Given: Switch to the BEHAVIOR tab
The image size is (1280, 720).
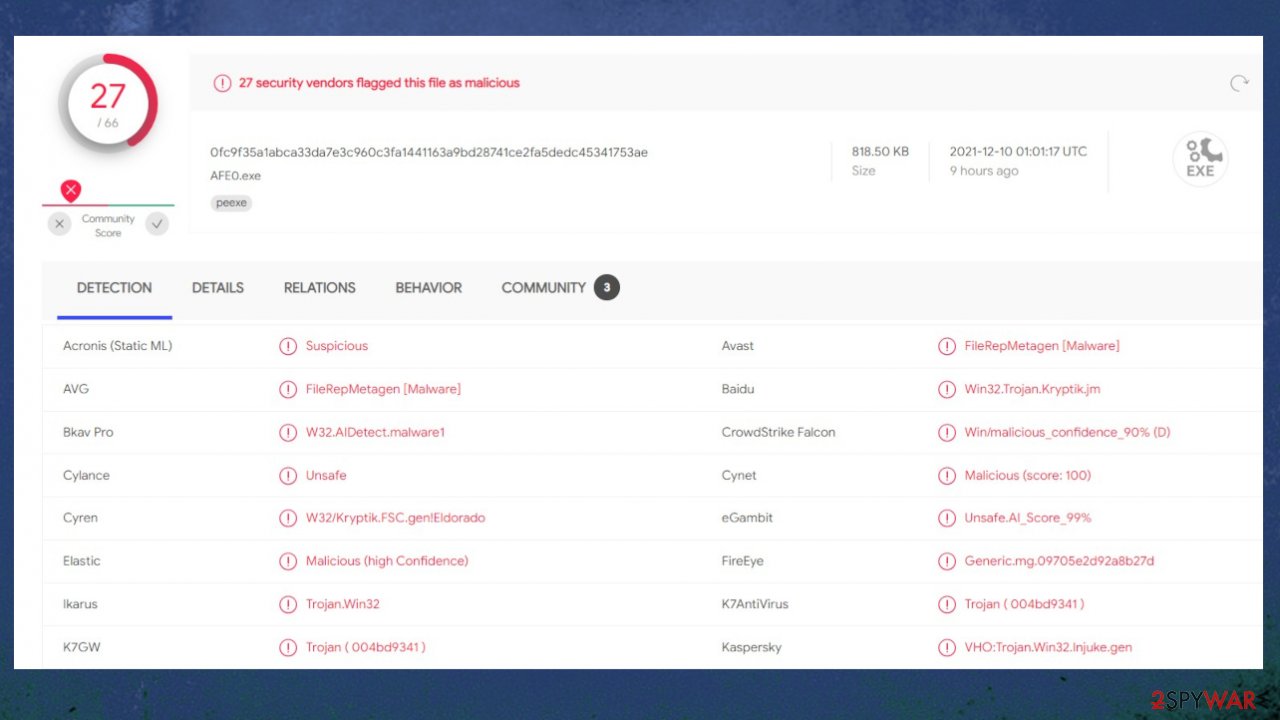Looking at the screenshot, I should pyautogui.click(x=429, y=288).
